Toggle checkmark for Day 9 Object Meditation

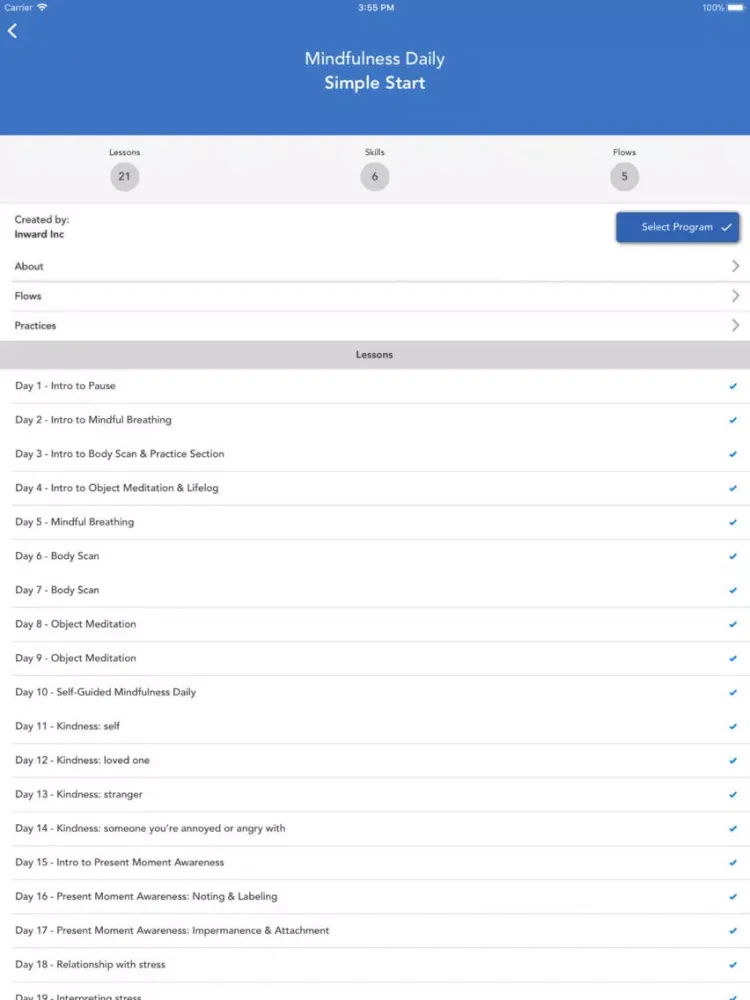(x=733, y=658)
